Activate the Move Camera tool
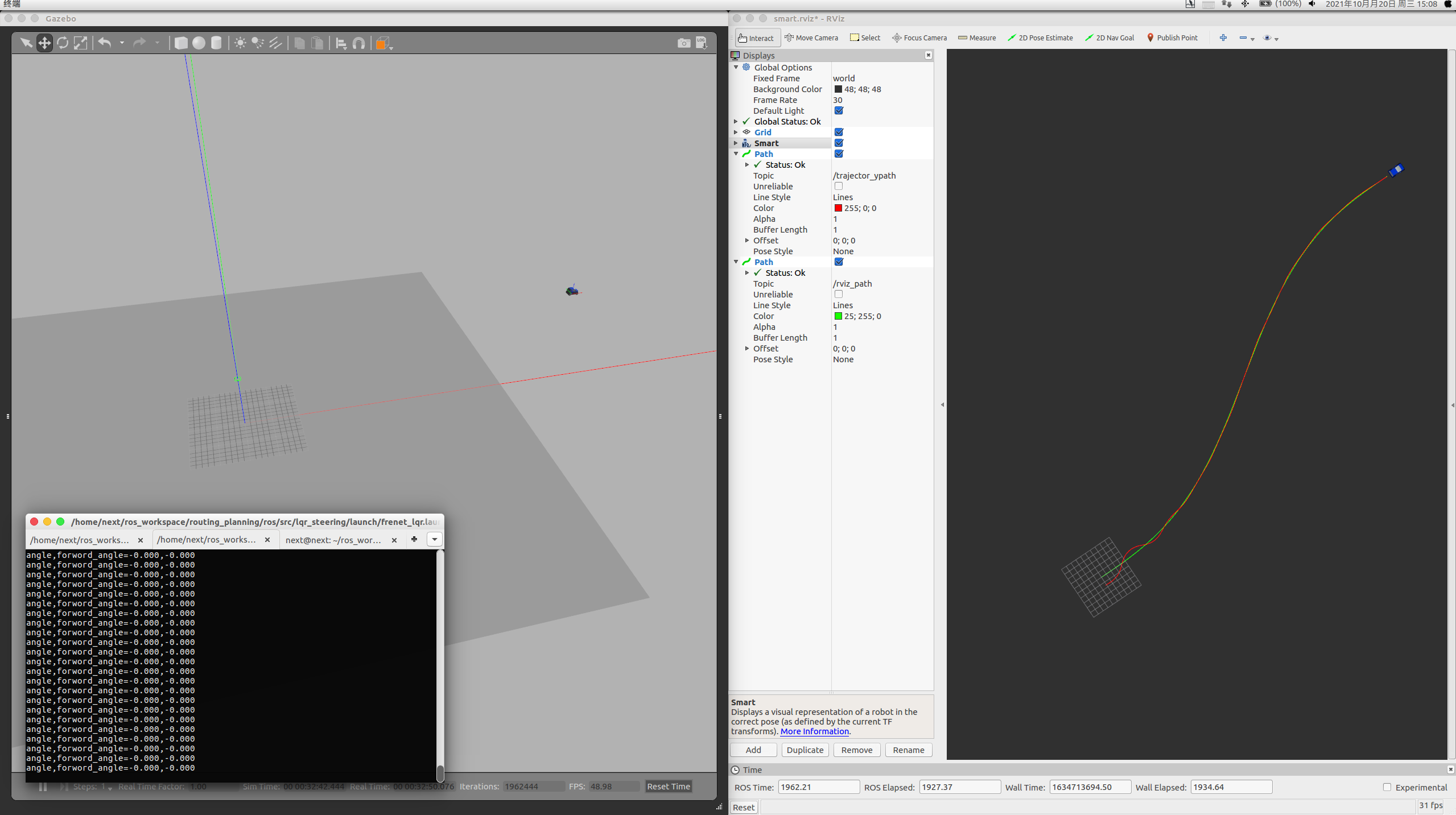This screenshot has height=815, width=1456. tap(811, 38)
